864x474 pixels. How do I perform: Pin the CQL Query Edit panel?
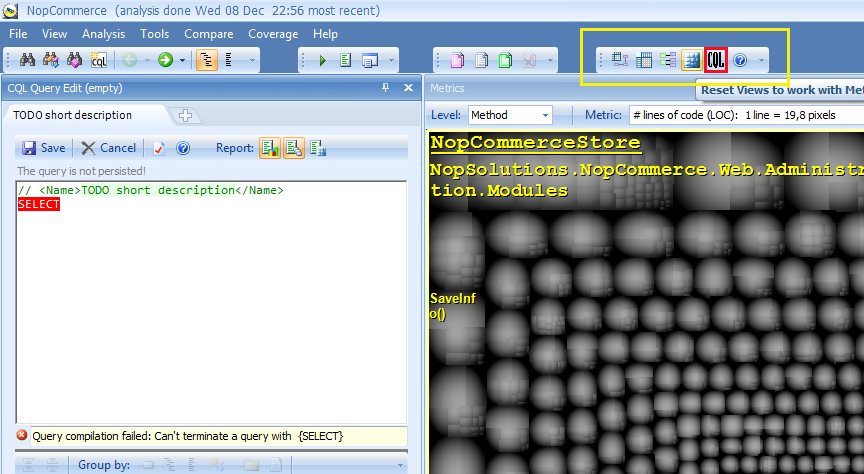(385, 88)
